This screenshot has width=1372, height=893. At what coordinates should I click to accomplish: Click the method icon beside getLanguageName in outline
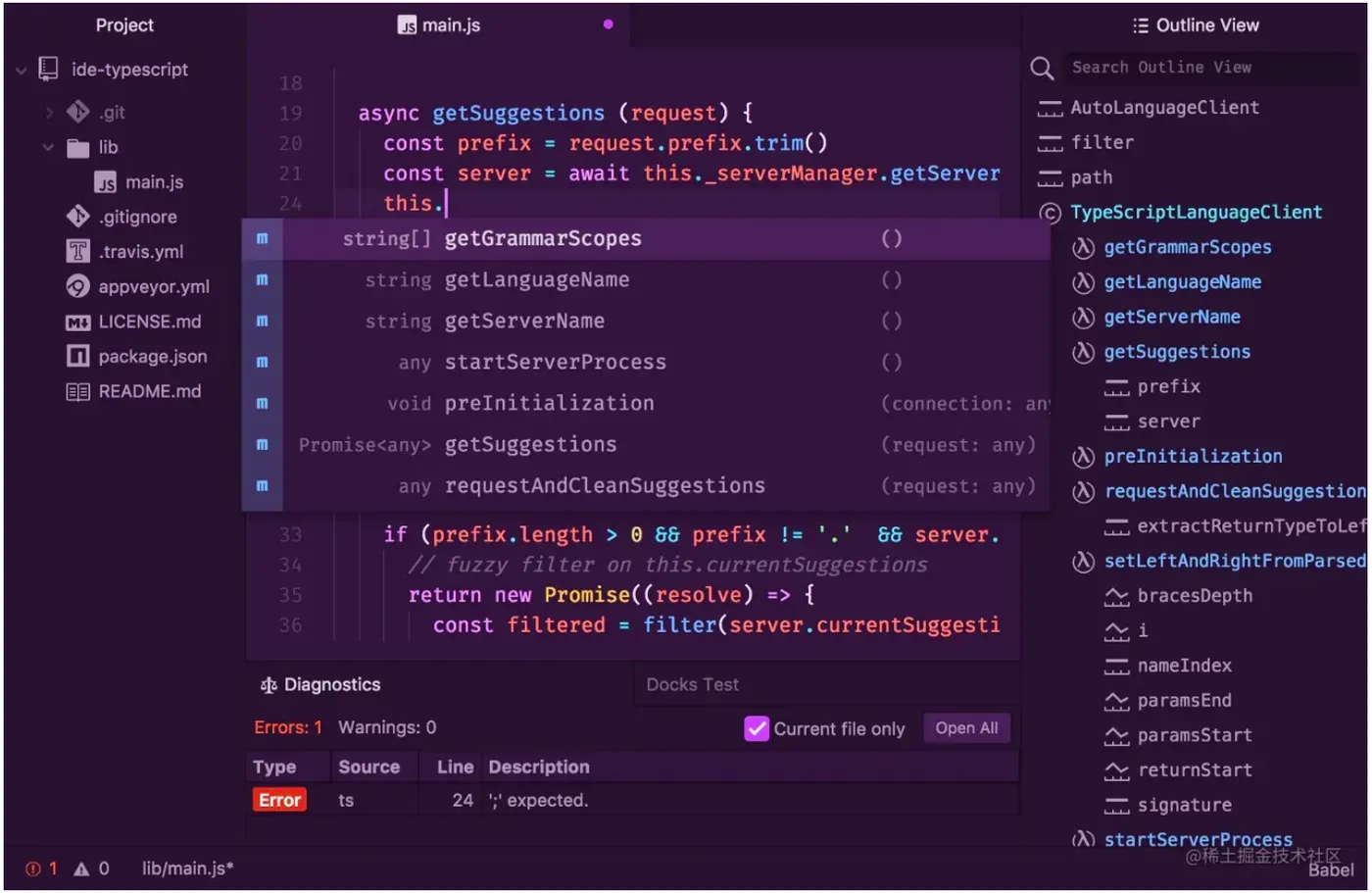(x=1083, y=283)
